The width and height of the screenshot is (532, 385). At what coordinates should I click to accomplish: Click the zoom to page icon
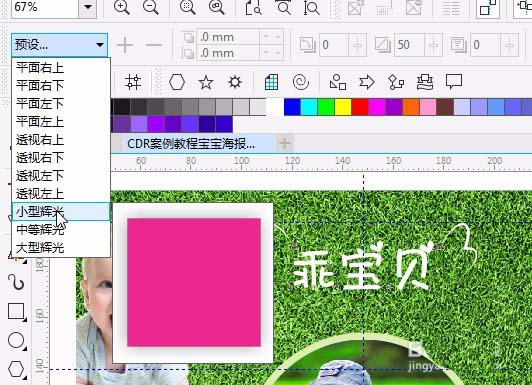(253, 7)
